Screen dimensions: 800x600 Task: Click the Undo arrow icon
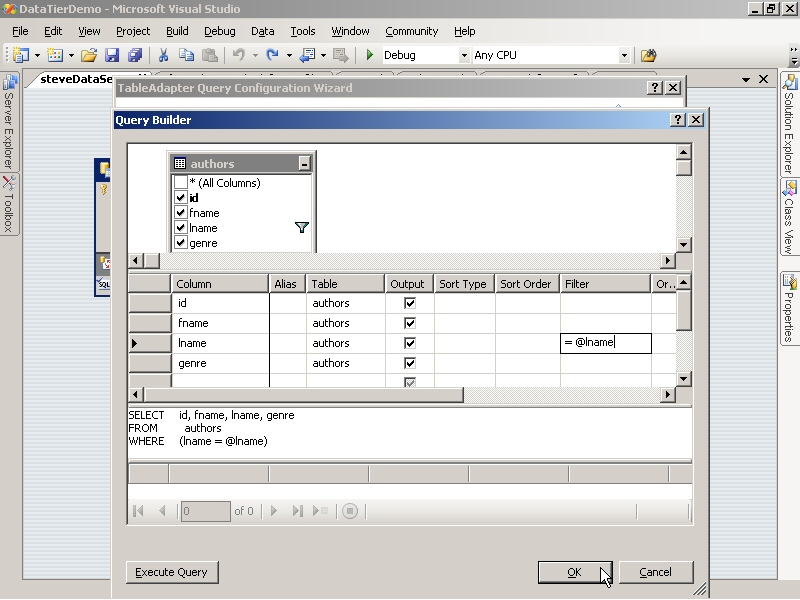[x=239, y=55]
